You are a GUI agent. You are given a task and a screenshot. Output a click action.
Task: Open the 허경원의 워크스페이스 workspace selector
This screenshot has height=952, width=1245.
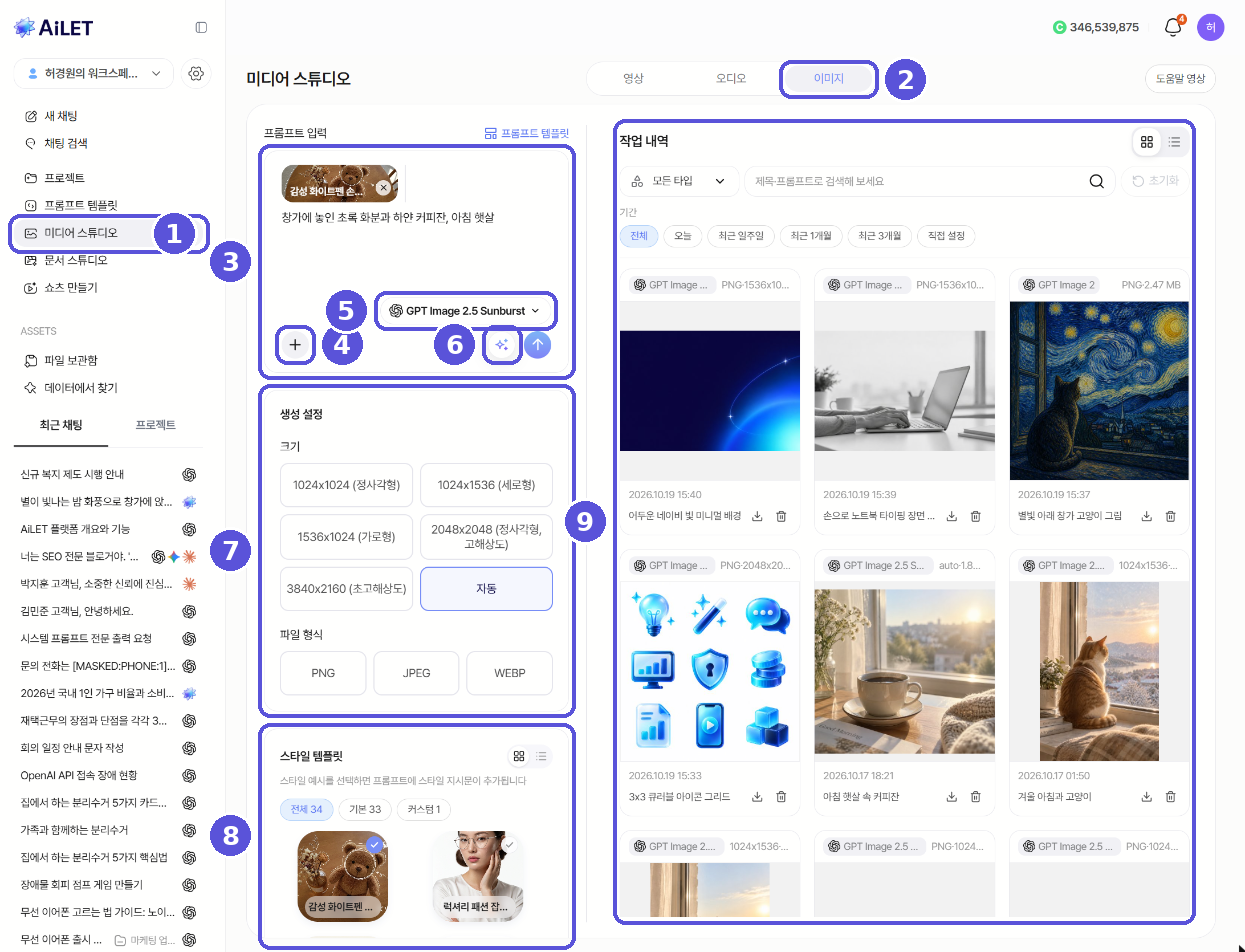(x=94, y=73)
